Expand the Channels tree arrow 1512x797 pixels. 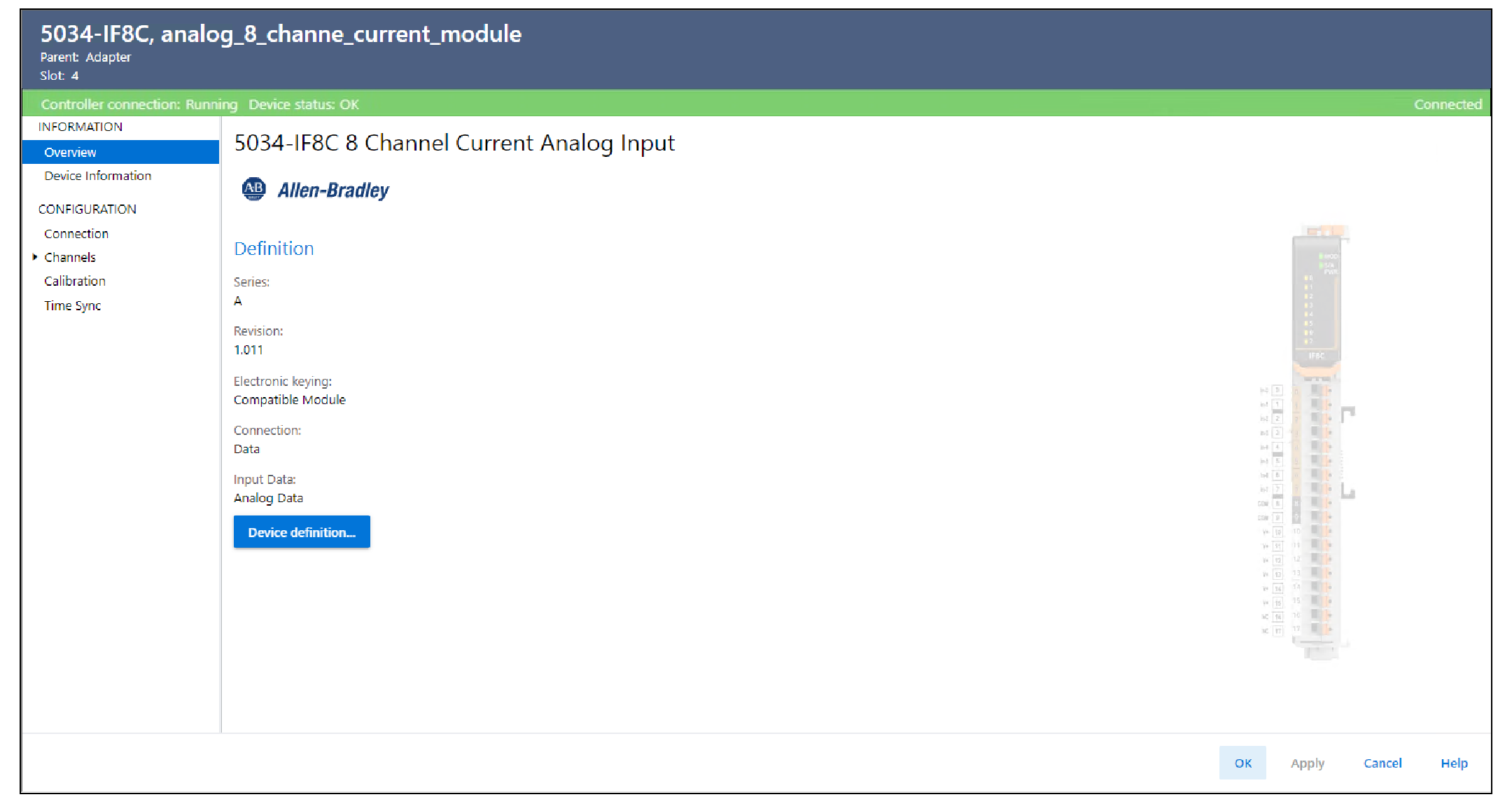34,257
